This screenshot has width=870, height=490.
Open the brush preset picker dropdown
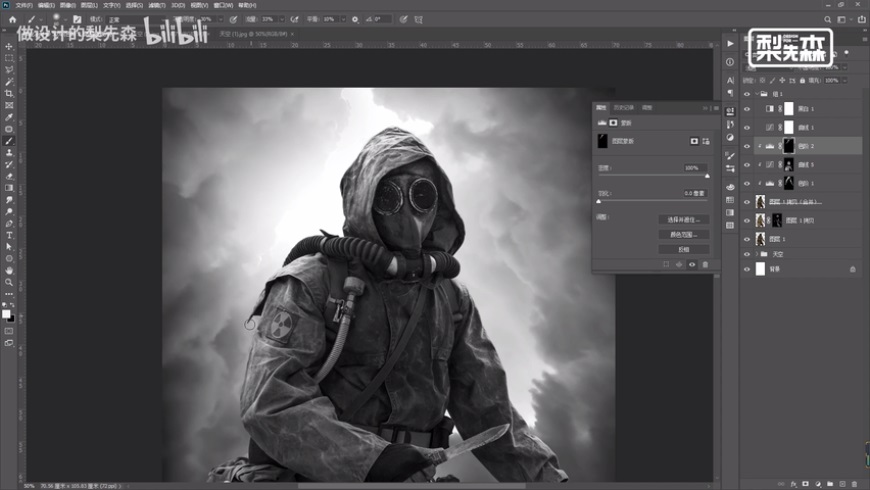click(x=65, y=19)
